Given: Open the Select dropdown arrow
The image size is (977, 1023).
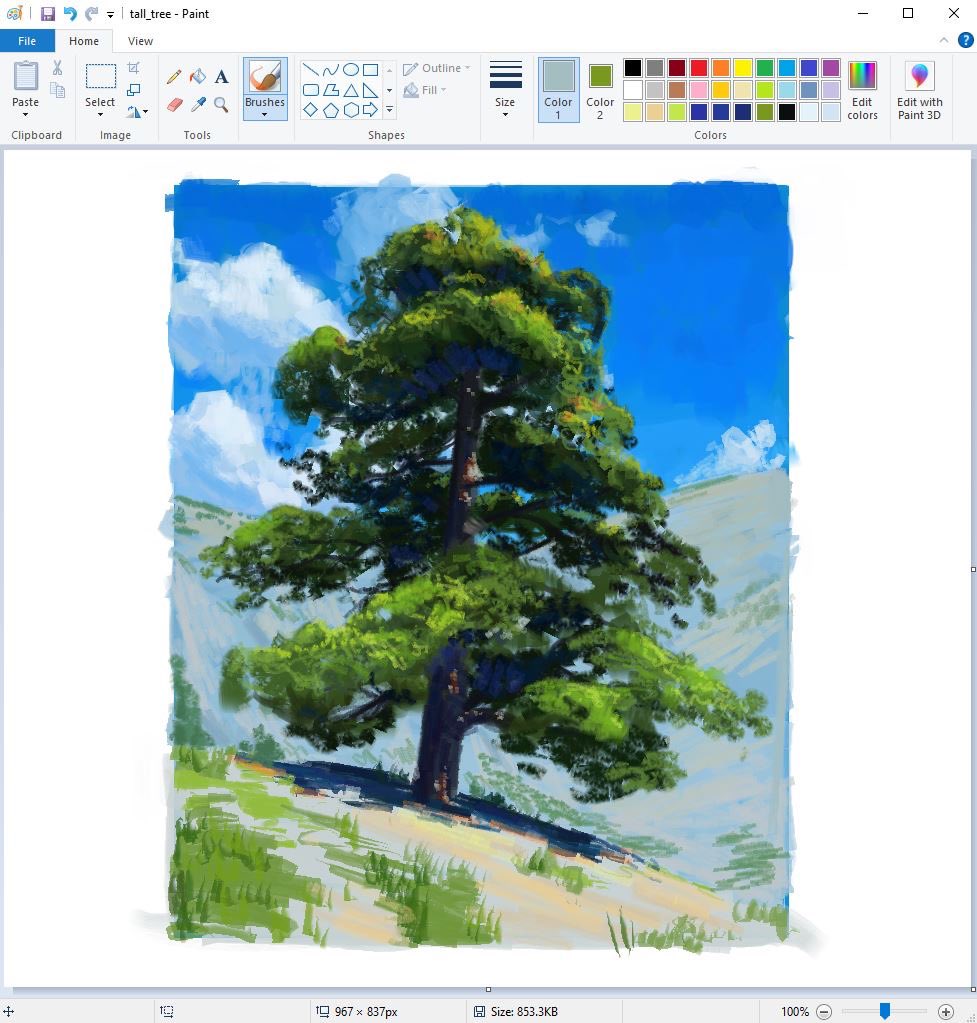Looking at the screenshot, I should 101,115.
